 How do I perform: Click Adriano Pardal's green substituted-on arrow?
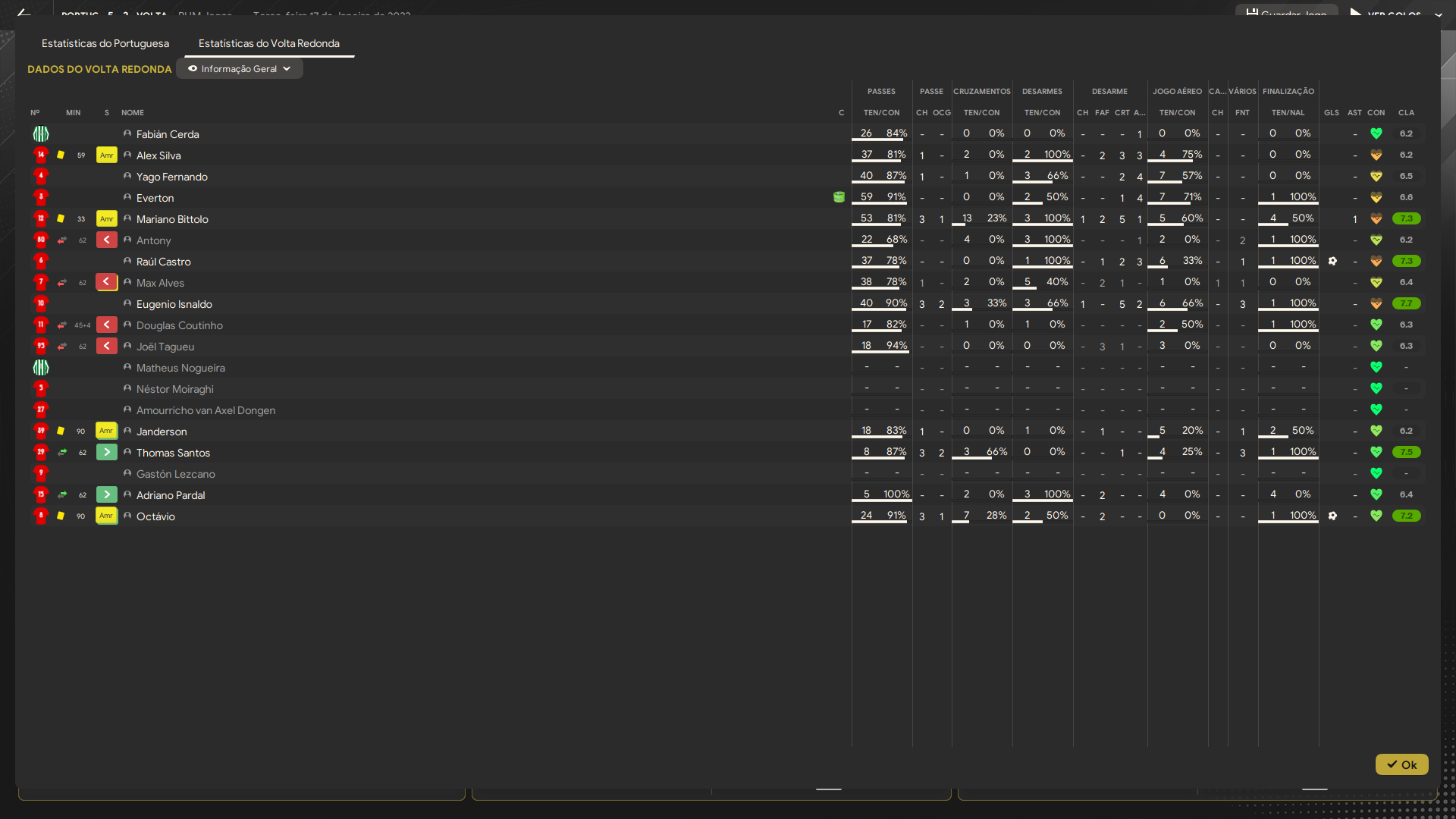tap(107, 495)
